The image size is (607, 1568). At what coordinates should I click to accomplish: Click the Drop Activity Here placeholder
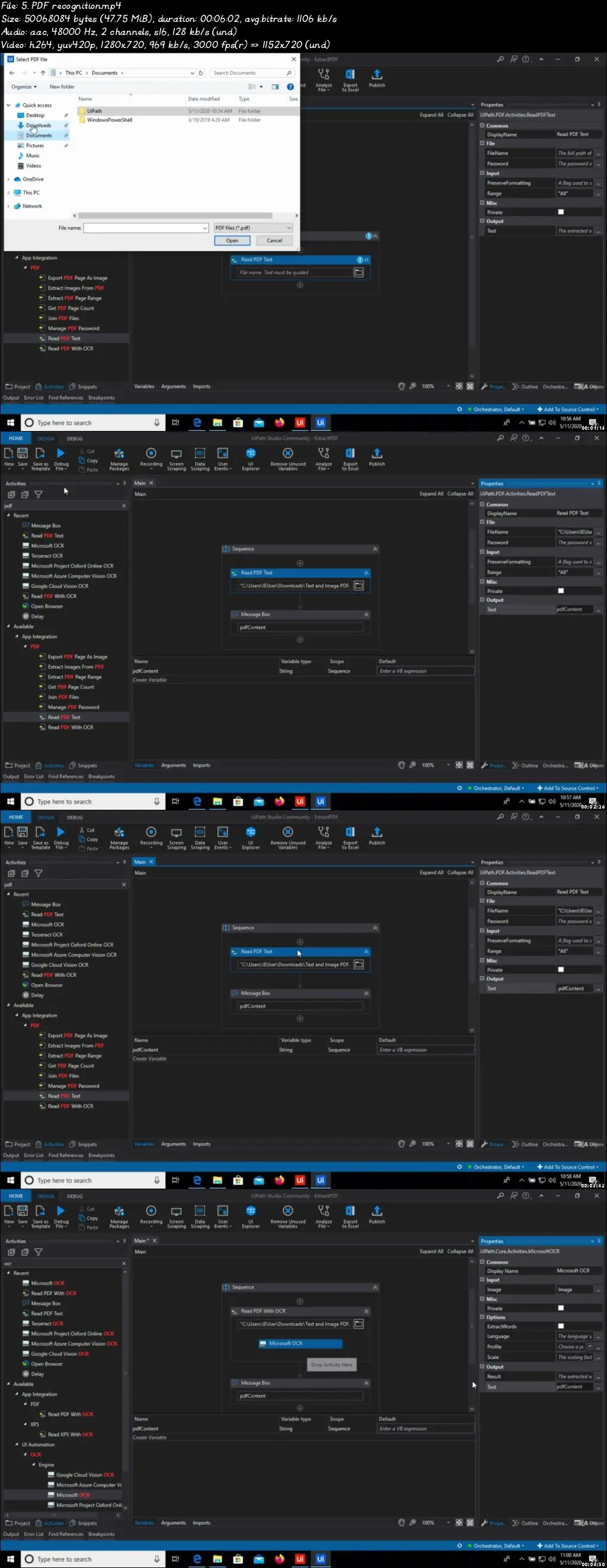pyautogui.click(x=332, y=1365)
